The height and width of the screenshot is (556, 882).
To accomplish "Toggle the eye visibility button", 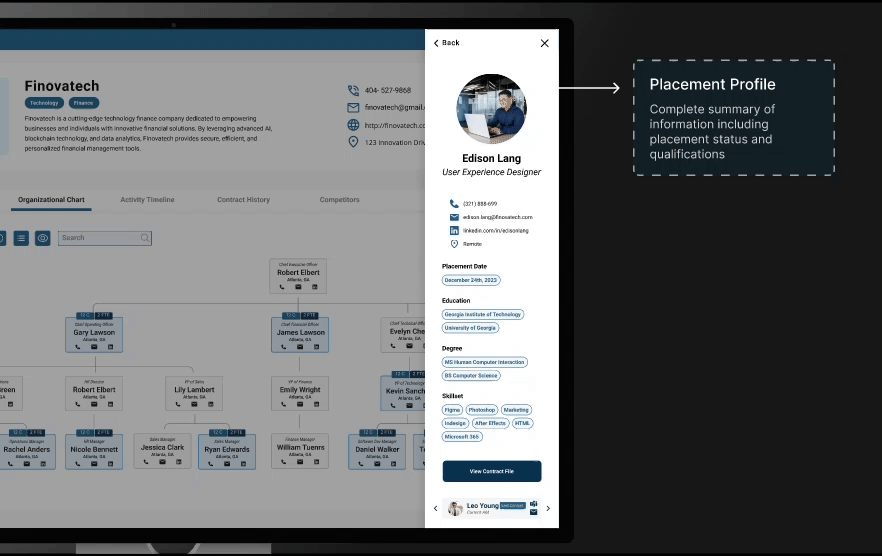I will (43, 239).
